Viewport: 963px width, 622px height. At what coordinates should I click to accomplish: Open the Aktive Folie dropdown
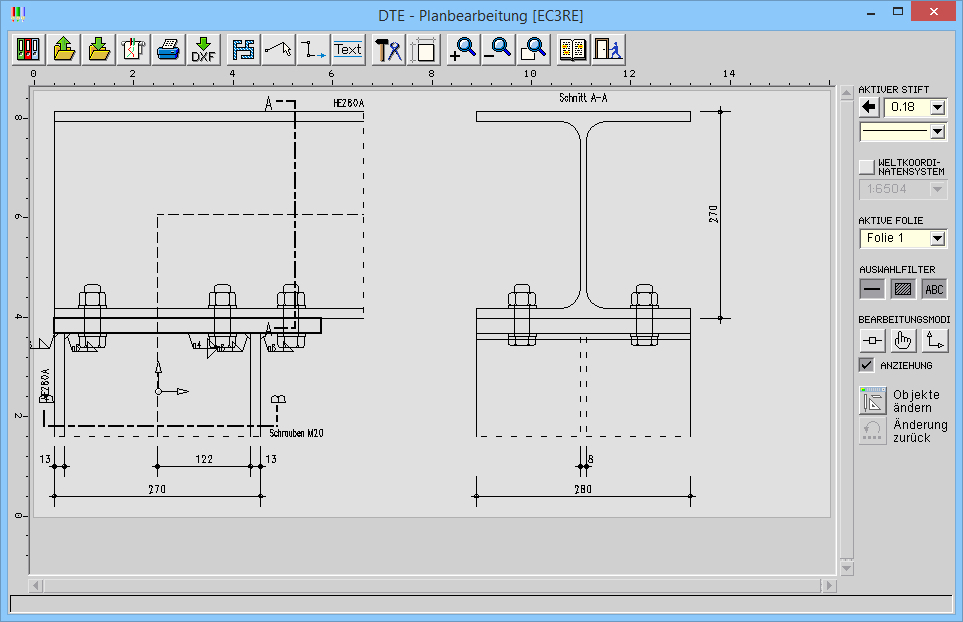click(937, 238)
